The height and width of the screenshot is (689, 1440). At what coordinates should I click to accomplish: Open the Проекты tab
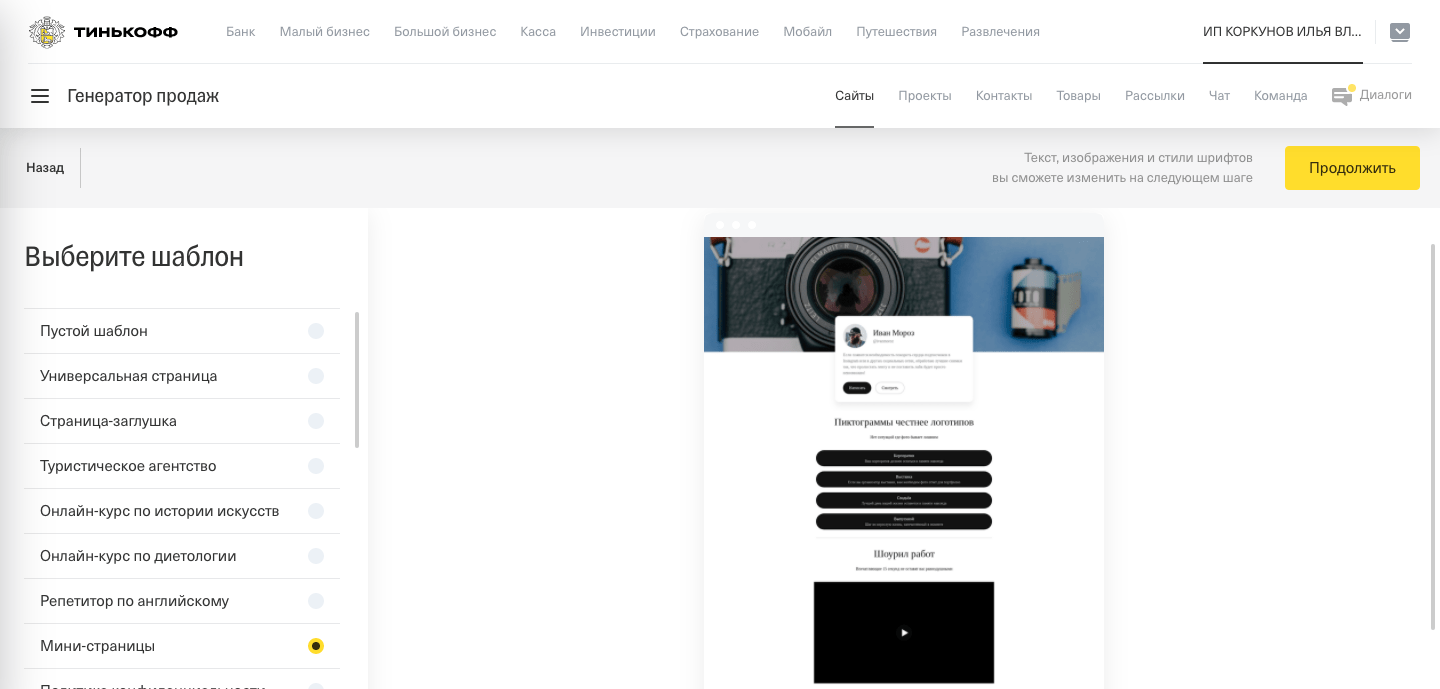pyautogui.click(x=925, y=96)
